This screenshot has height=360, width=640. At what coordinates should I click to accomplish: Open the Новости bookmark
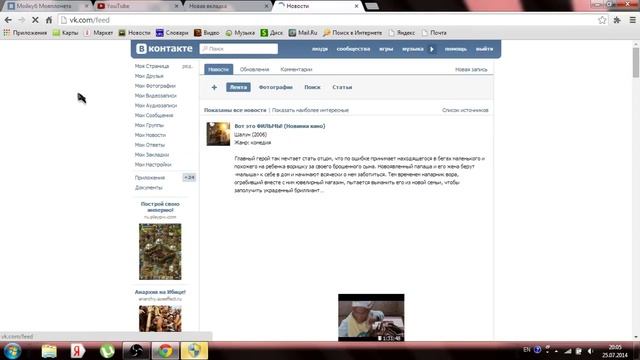point(134,33)
